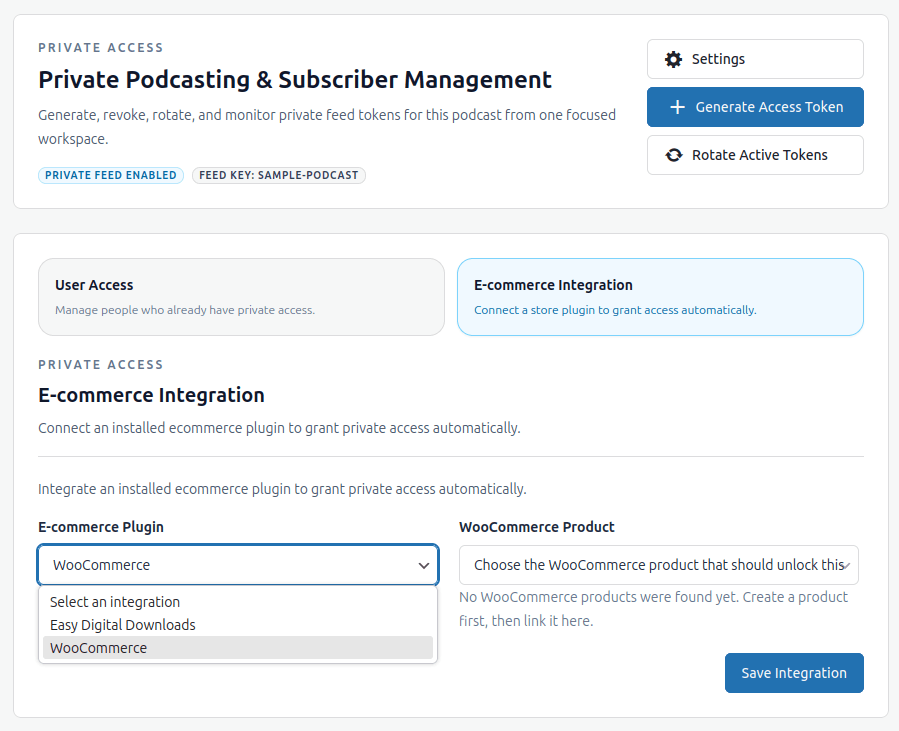
Task: Choose Easy Digital Downloads from the plugin list
Action: click(122, 624)
